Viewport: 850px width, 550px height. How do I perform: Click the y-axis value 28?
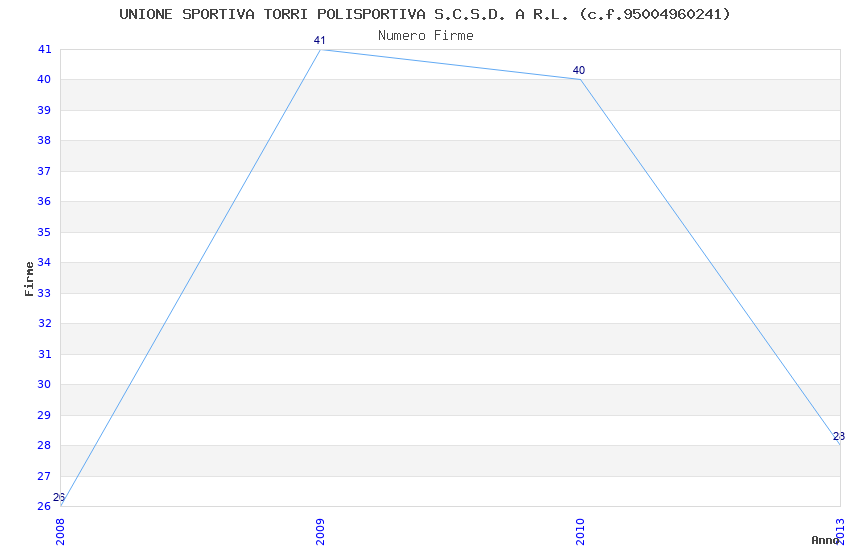(x=44, y=445)
